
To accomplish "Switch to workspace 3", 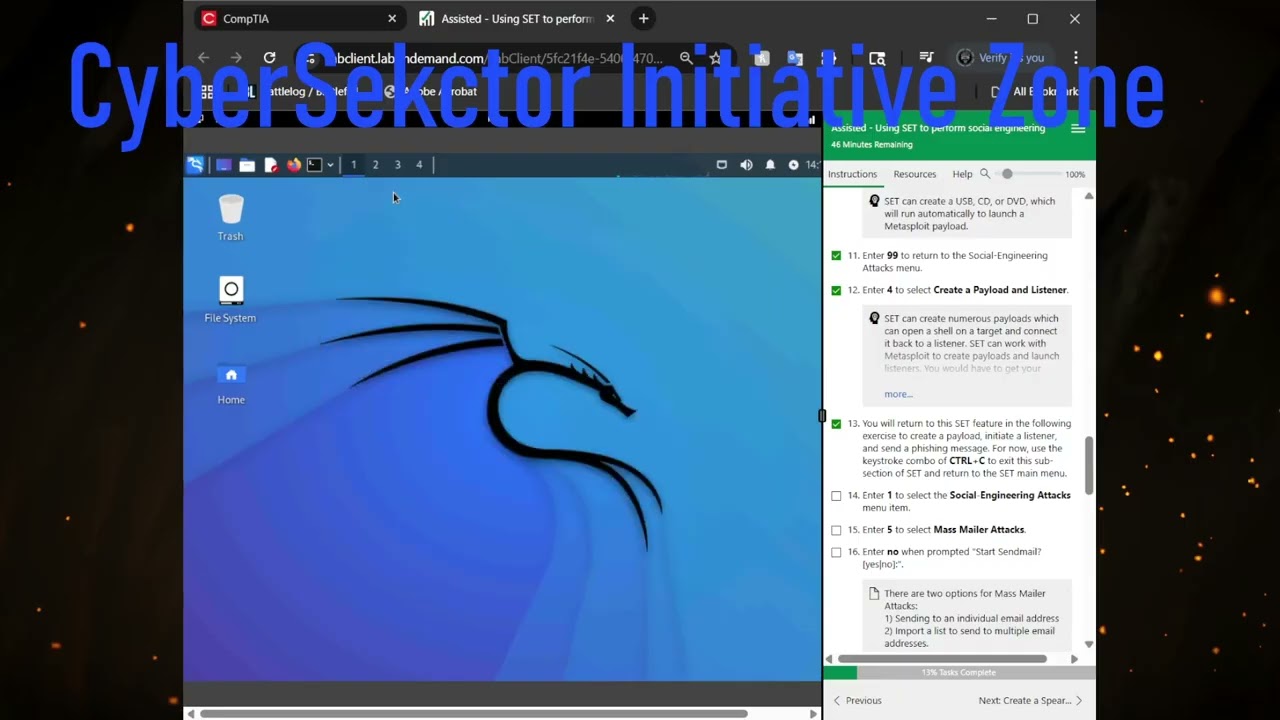I will pyautogui.click(x=397, y=165).
